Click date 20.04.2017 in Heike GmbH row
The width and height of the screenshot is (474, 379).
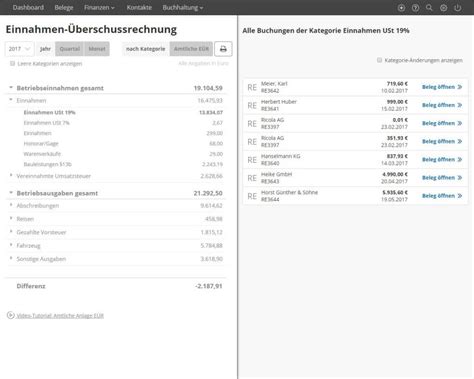coord(394,181)
